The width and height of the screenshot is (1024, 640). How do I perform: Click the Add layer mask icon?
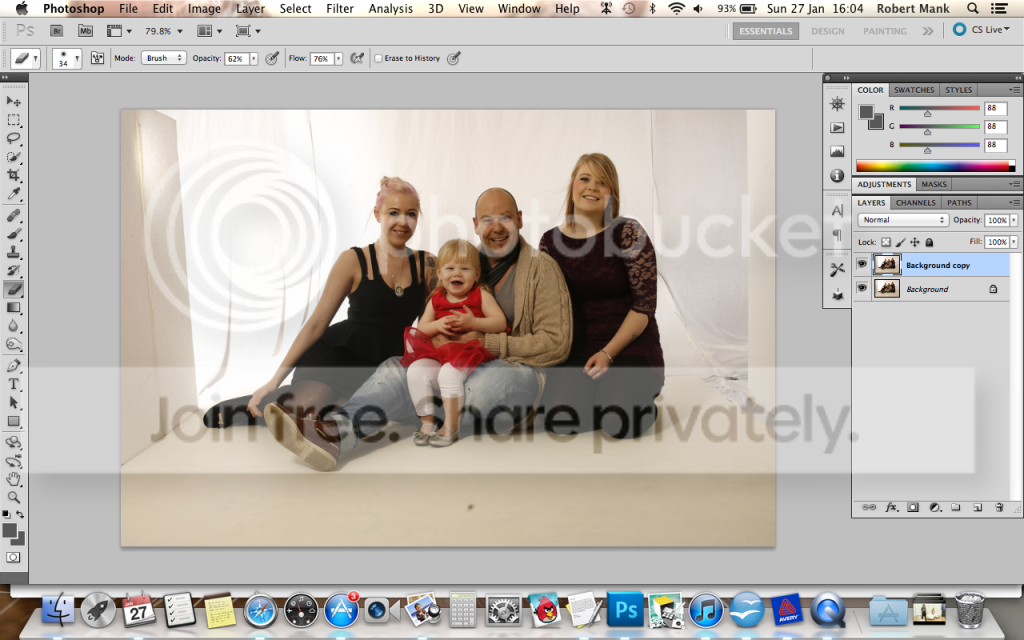click(912, 507)
